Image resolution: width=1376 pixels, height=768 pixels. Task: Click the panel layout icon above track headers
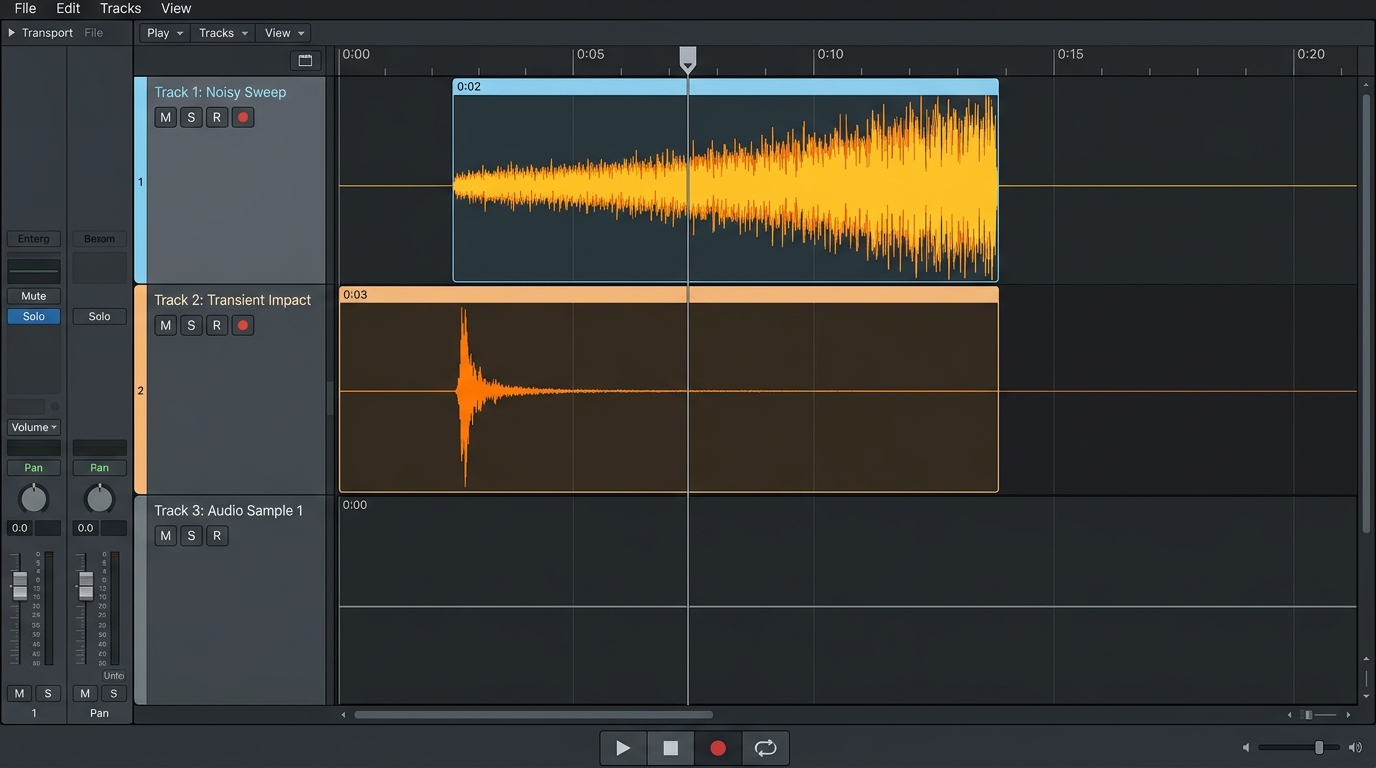coord(305,60)
